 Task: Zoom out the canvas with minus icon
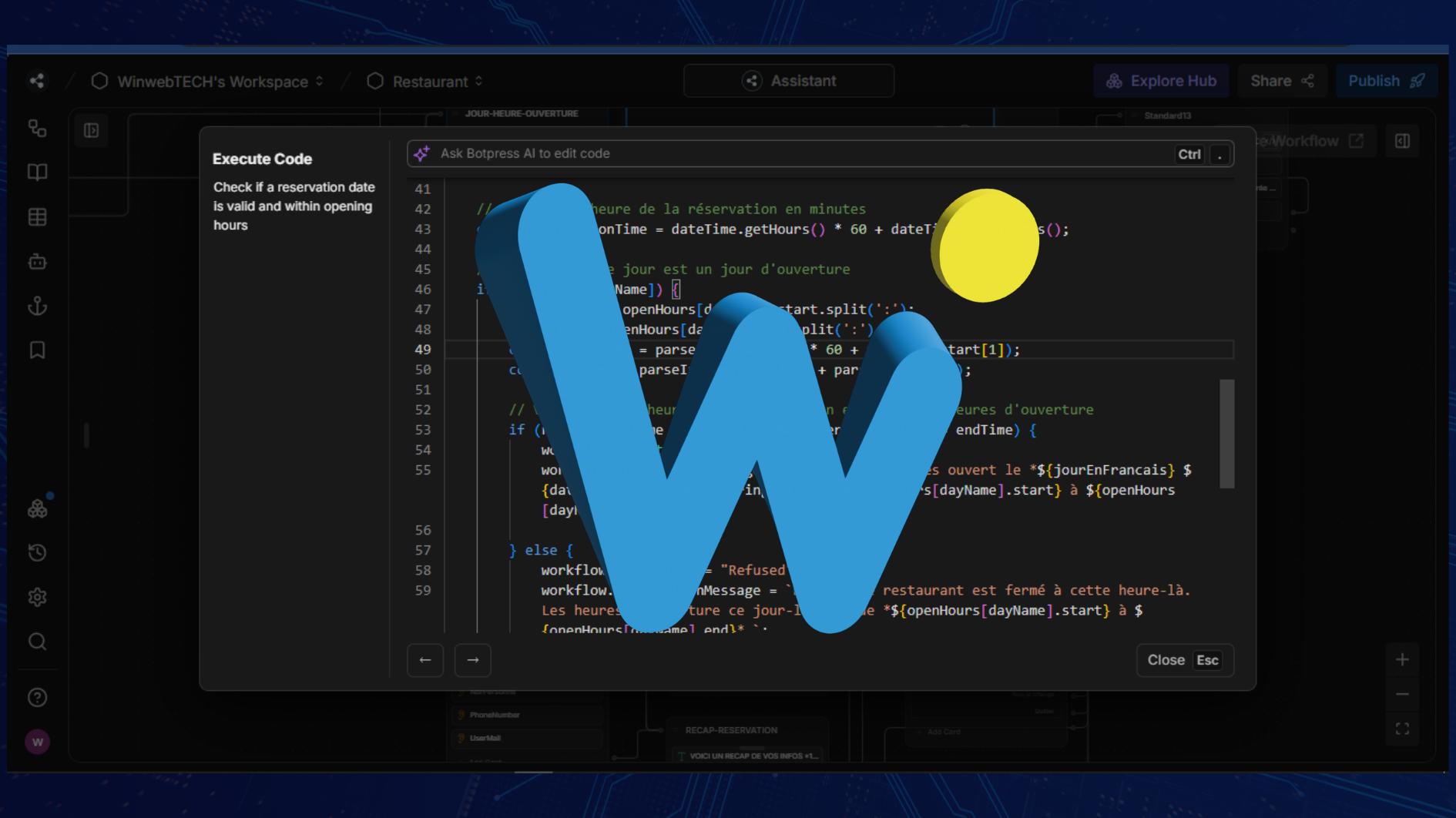[1402, 694]
